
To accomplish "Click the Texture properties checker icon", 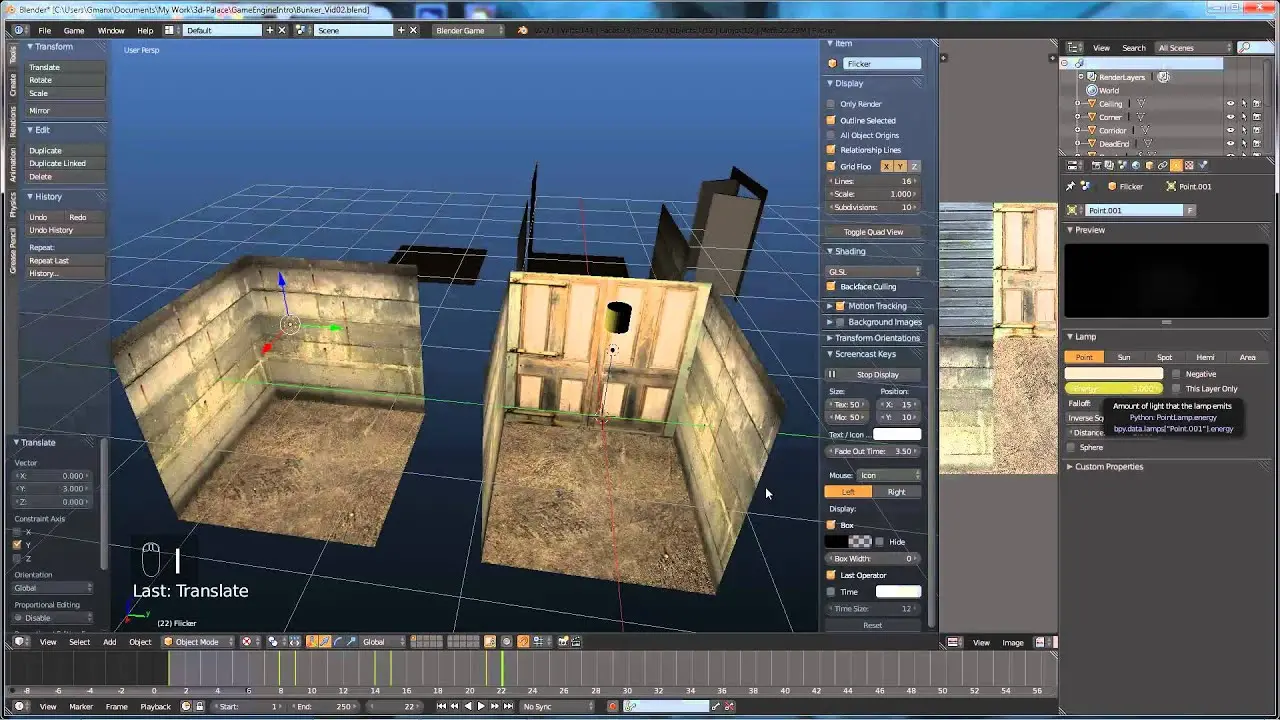I will click(1189, 166).
